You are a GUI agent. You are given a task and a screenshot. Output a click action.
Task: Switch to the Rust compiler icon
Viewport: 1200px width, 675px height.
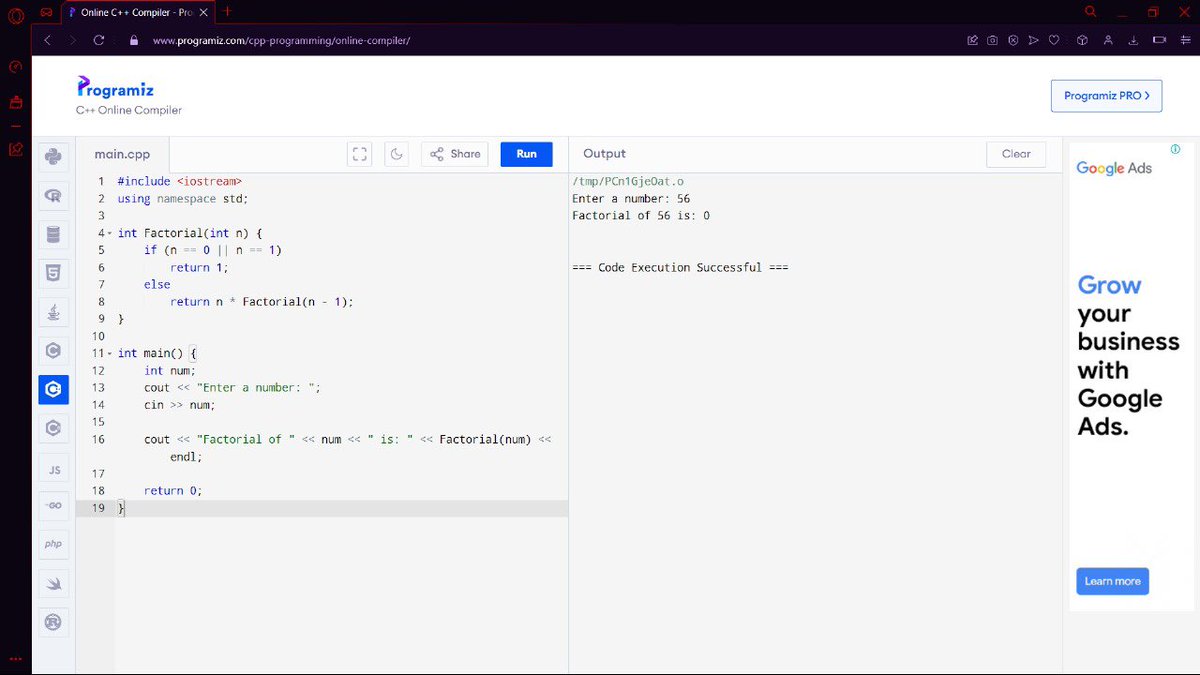(x=53, y=622)
